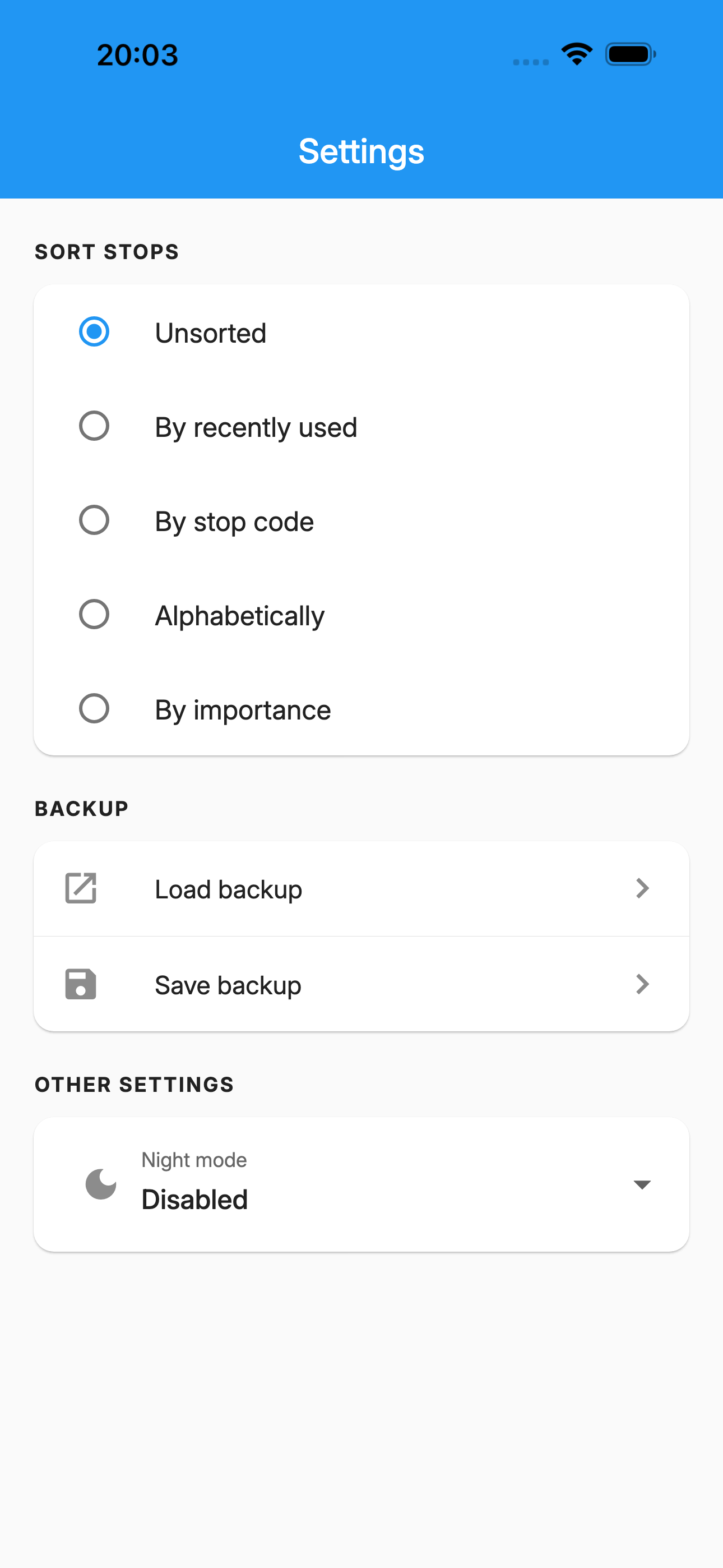Screen dimensions: 723x1568
Task: Tap the battery status icon
Action: (631, 54)
